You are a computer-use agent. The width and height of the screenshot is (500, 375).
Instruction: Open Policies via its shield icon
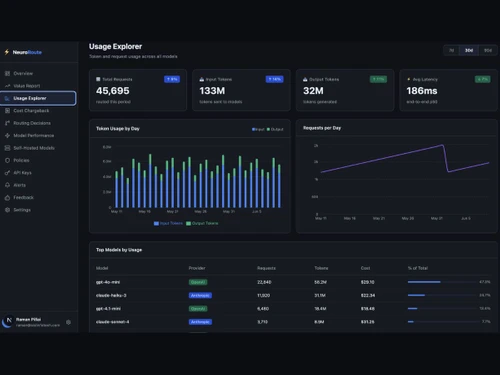click(x=7, y=160)
